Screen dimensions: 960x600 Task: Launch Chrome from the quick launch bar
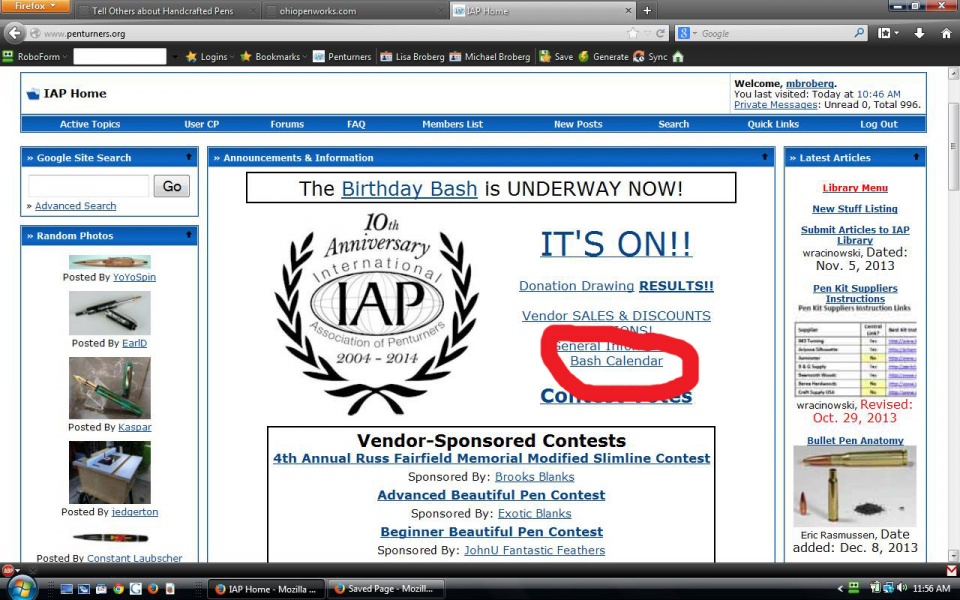tap(118, 589)
